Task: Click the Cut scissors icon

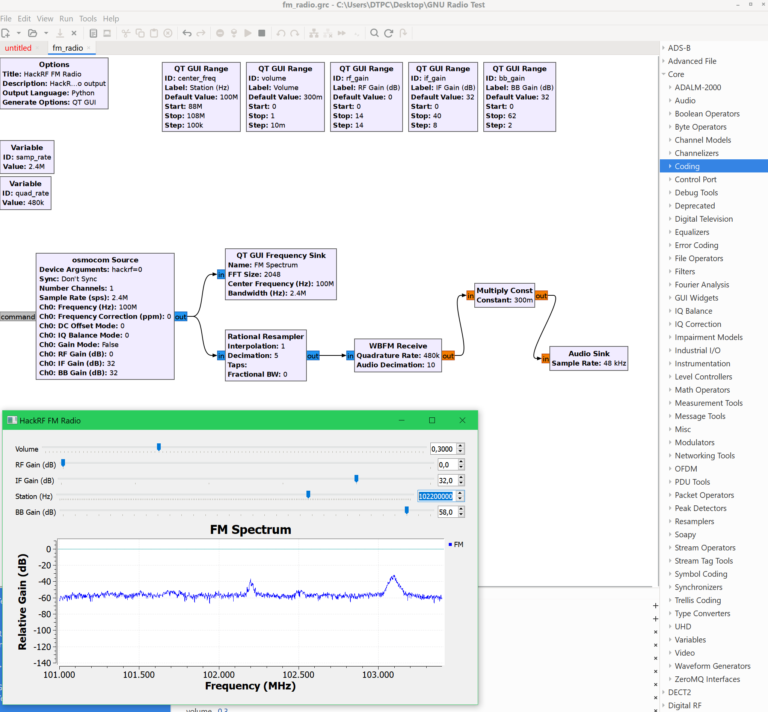Action: [x=126, y=33]
